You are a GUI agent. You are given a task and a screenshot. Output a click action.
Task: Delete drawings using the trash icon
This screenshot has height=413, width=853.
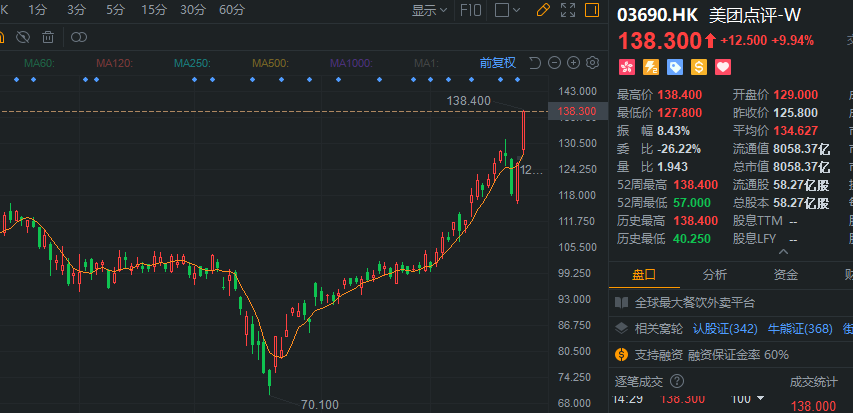pos(48,37)
